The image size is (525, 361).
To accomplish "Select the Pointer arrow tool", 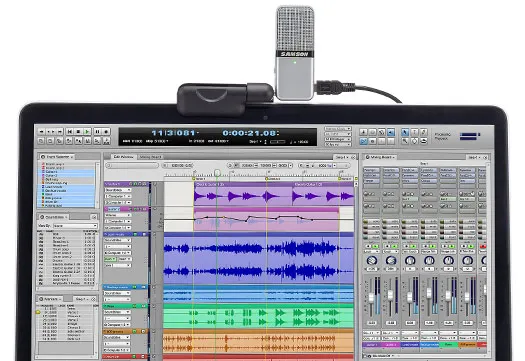I will [405, 132].
